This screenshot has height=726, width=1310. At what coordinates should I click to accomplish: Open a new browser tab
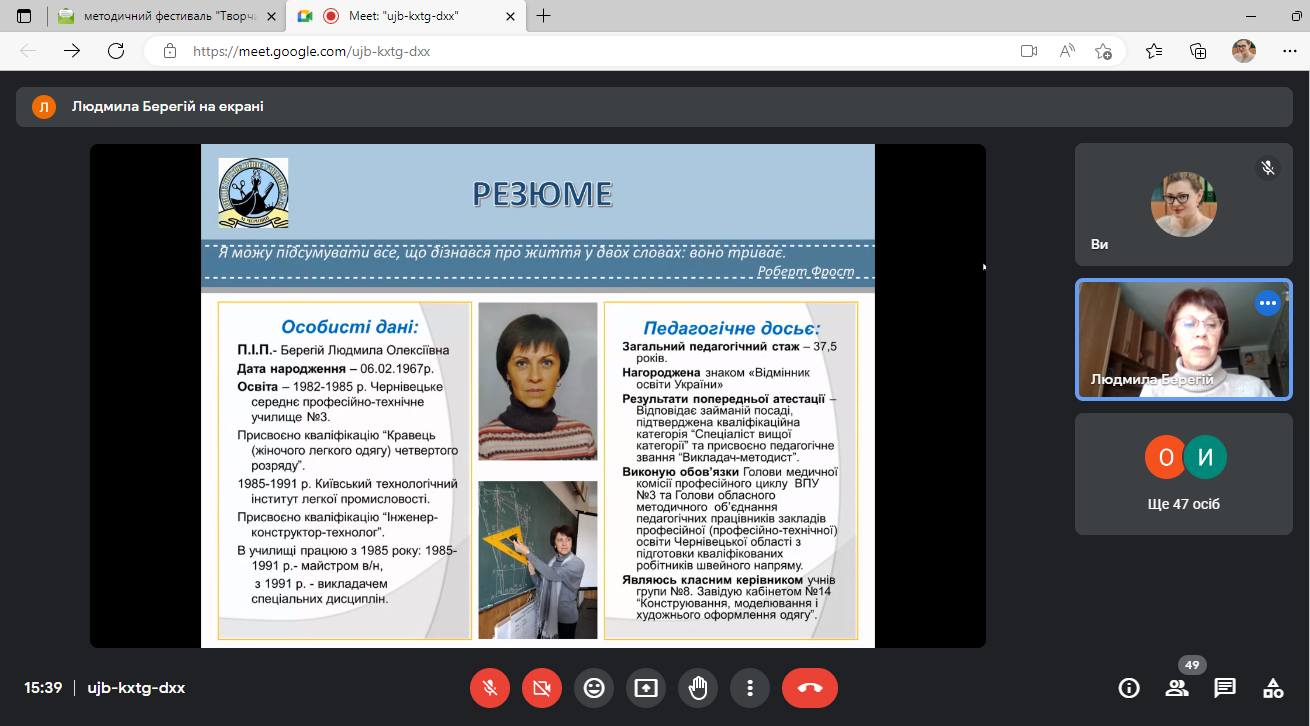[544, 16]
